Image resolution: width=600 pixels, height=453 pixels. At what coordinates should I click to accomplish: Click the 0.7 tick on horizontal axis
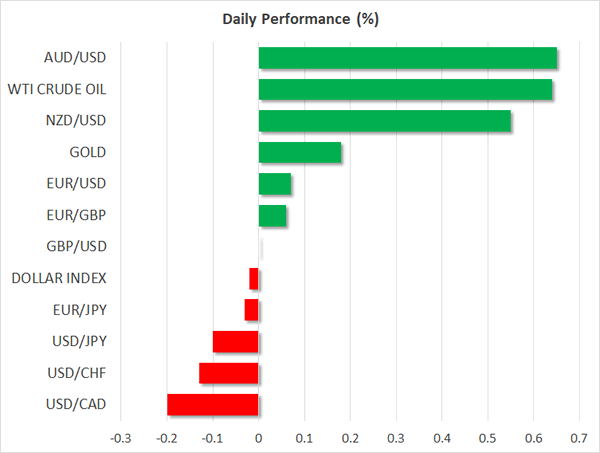579,438
